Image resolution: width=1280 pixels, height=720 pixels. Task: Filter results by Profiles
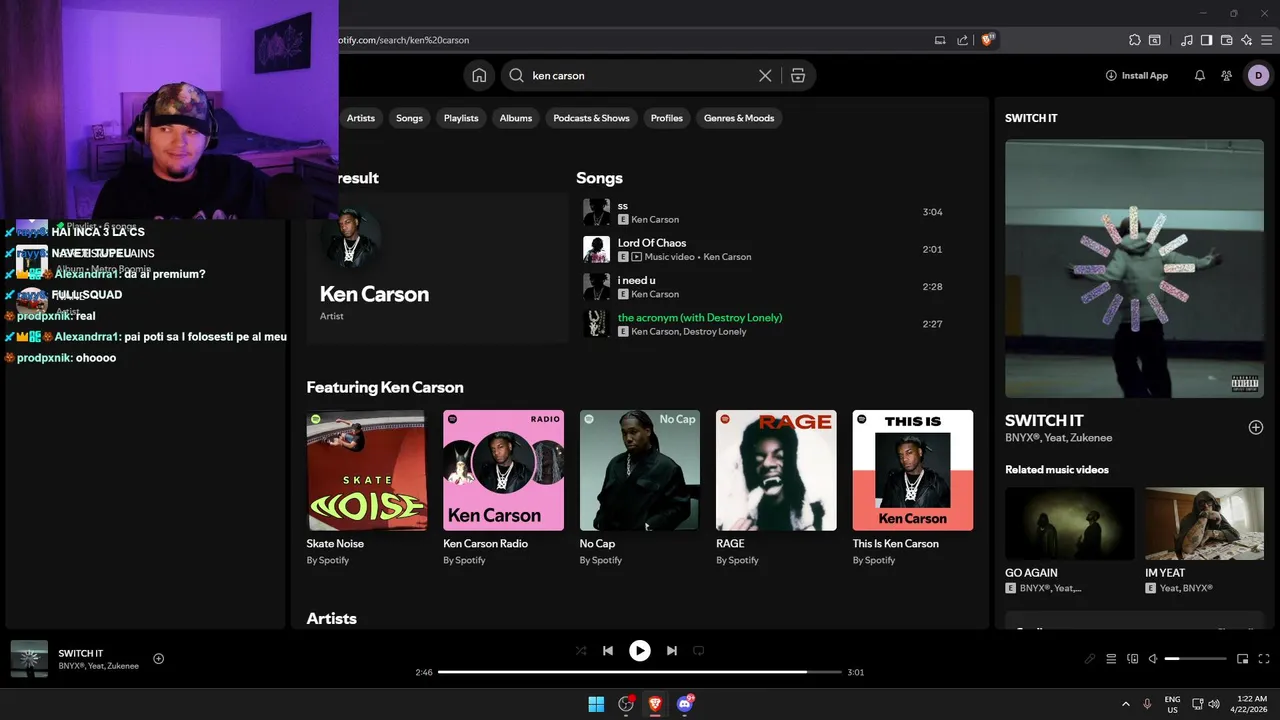click(667, 118)
